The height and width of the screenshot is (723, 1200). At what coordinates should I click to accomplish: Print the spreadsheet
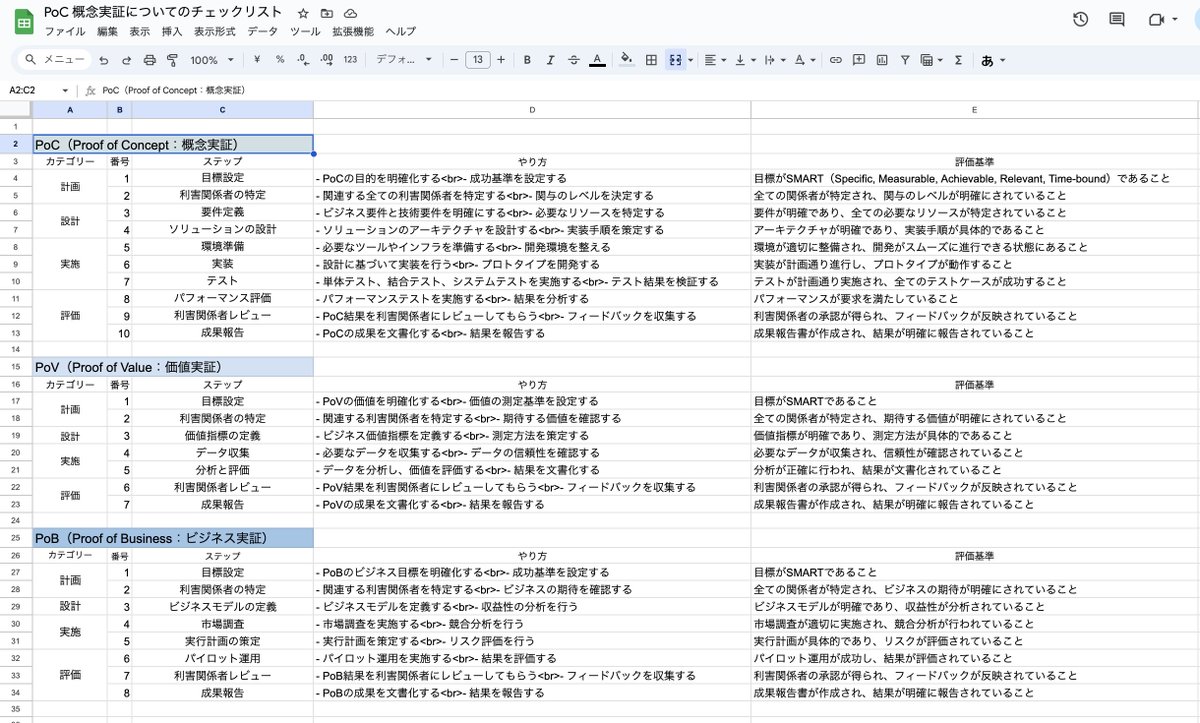pyautogui.click(x=149, y=60)
